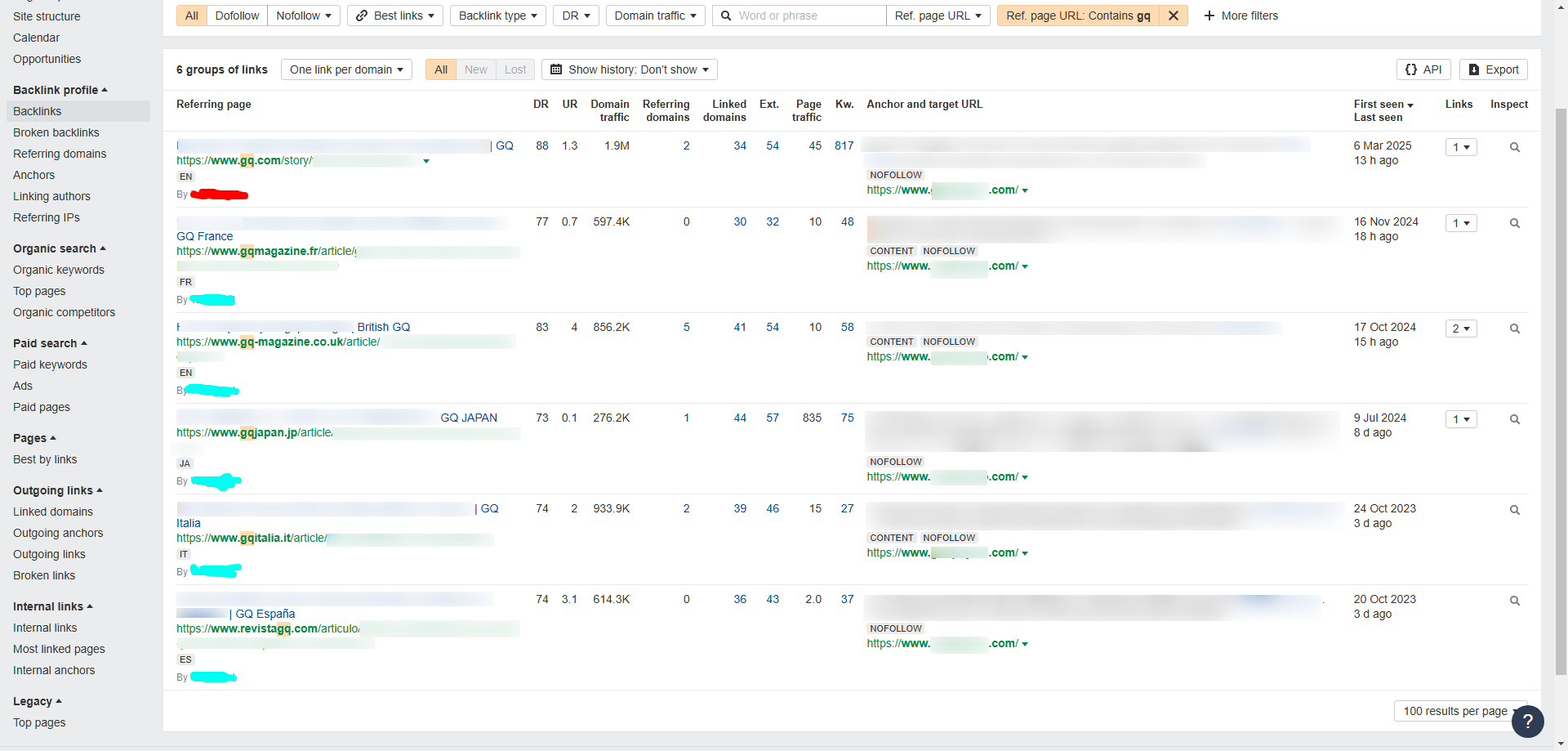Screen dimensions: 1568x751
Task: Open Broken backlinks in the sidebar
Action: [56, 132]
